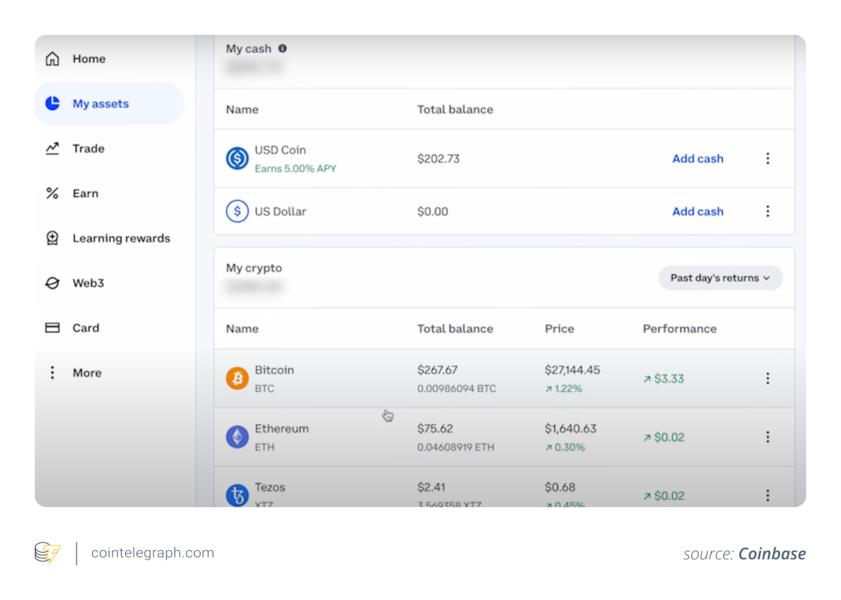Click the Earns 5.00% APY text

click(x=295, y=168)
